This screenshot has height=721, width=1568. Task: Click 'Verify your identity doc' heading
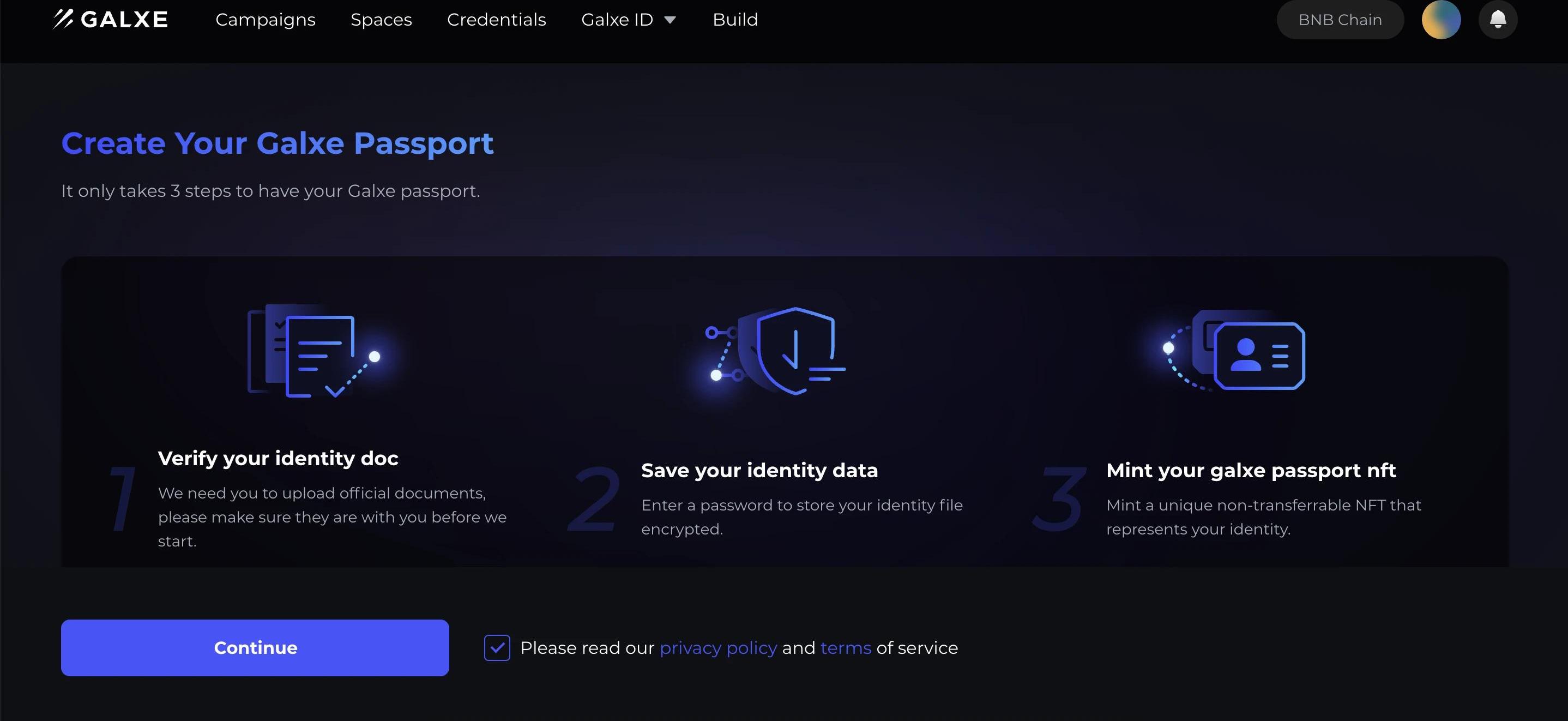278,458
